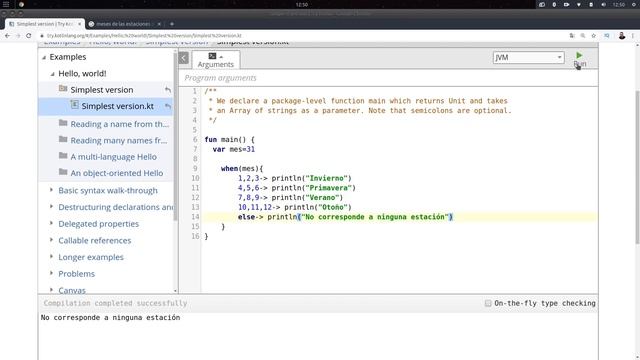The height and width of the screenshot is (360, 640).
Task: Open the browser three-dot menu
Action: click(633, 36)
